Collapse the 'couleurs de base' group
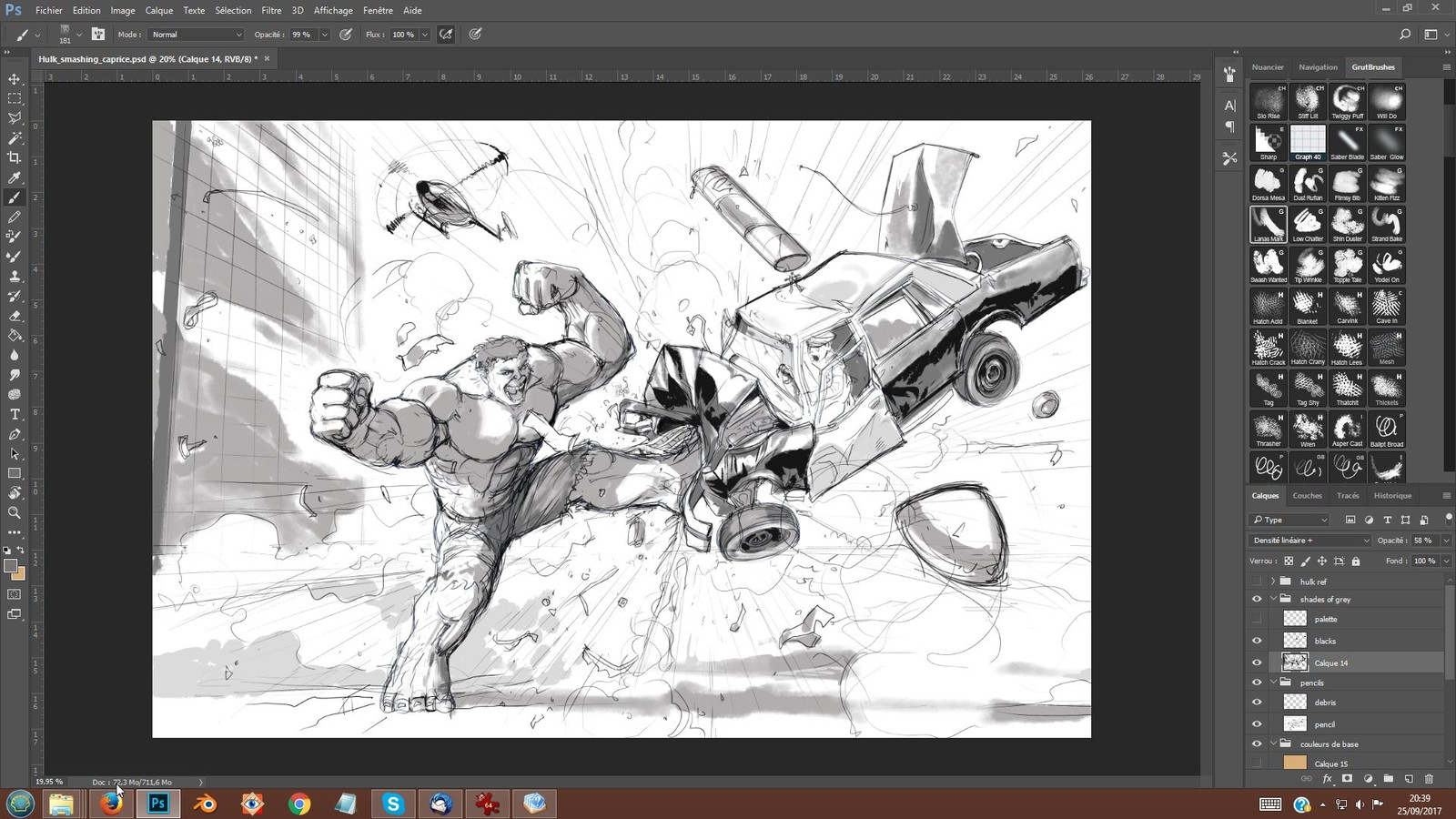 pyautogui.click(x=1273, y=743)
